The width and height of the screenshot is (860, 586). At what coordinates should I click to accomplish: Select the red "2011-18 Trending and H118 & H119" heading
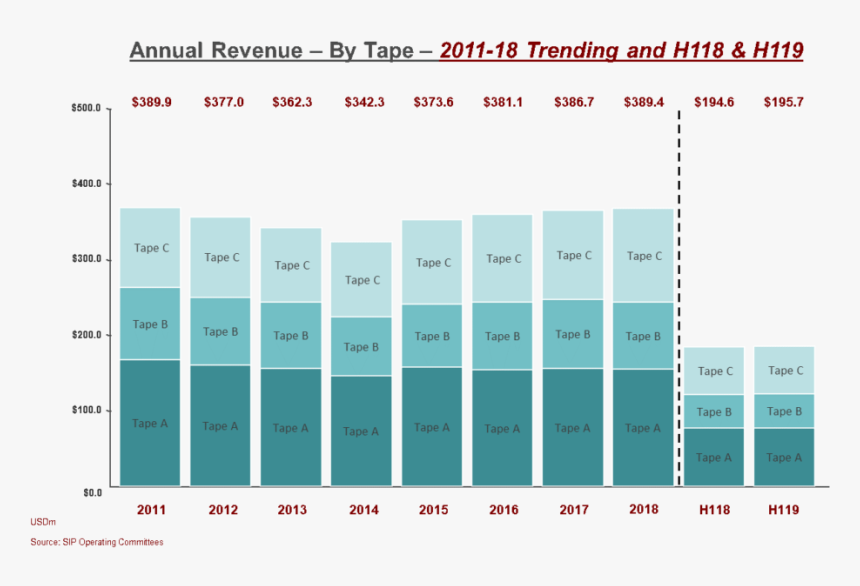coord(621,50)
